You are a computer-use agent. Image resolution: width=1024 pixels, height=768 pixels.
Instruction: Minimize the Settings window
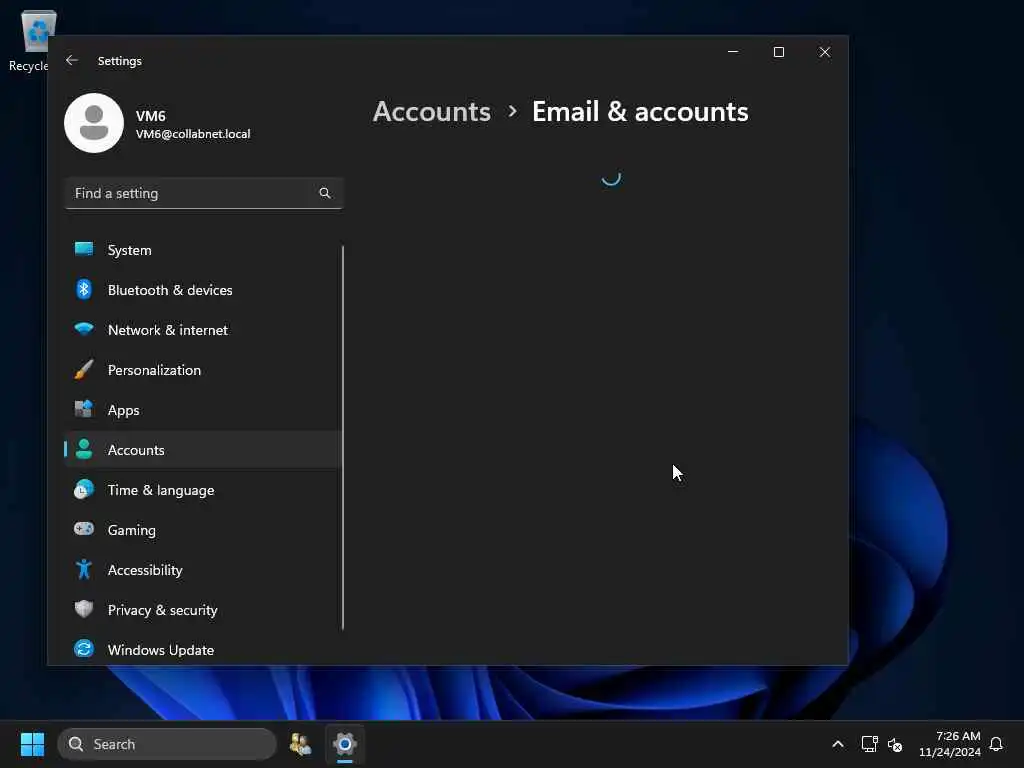coord(733,52)
